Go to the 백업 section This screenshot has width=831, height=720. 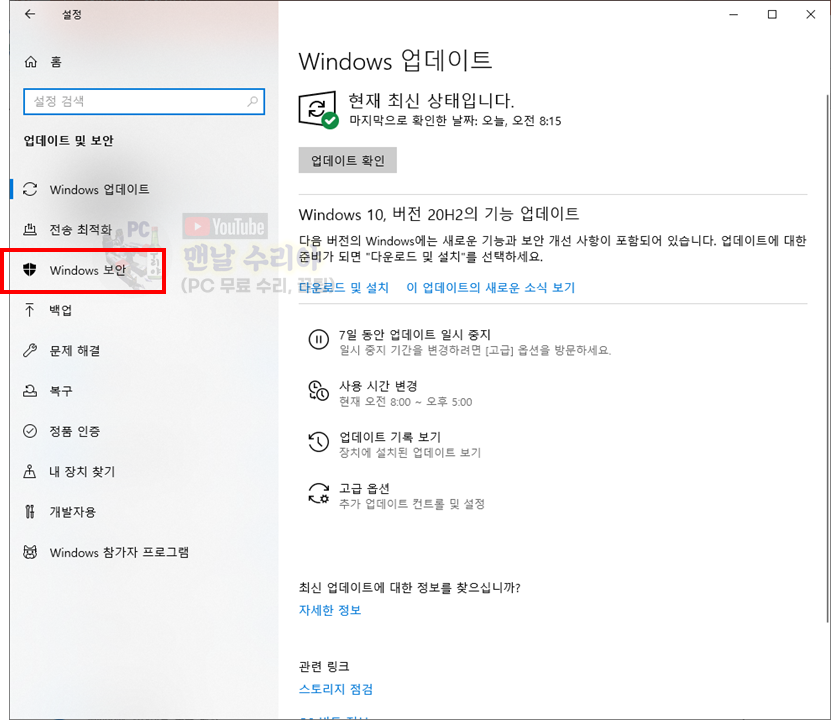(x=60, y=310)
